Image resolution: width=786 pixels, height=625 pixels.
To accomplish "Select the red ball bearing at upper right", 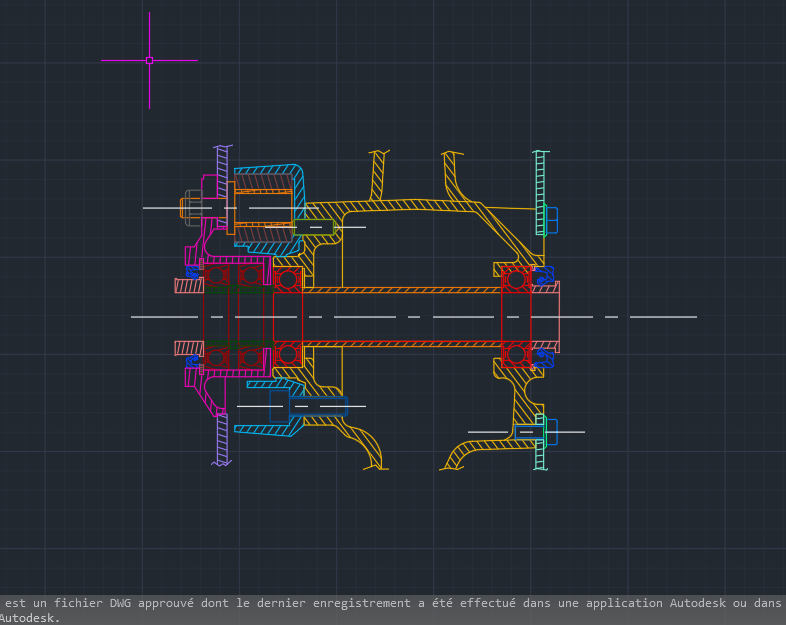I will [516, 279].
